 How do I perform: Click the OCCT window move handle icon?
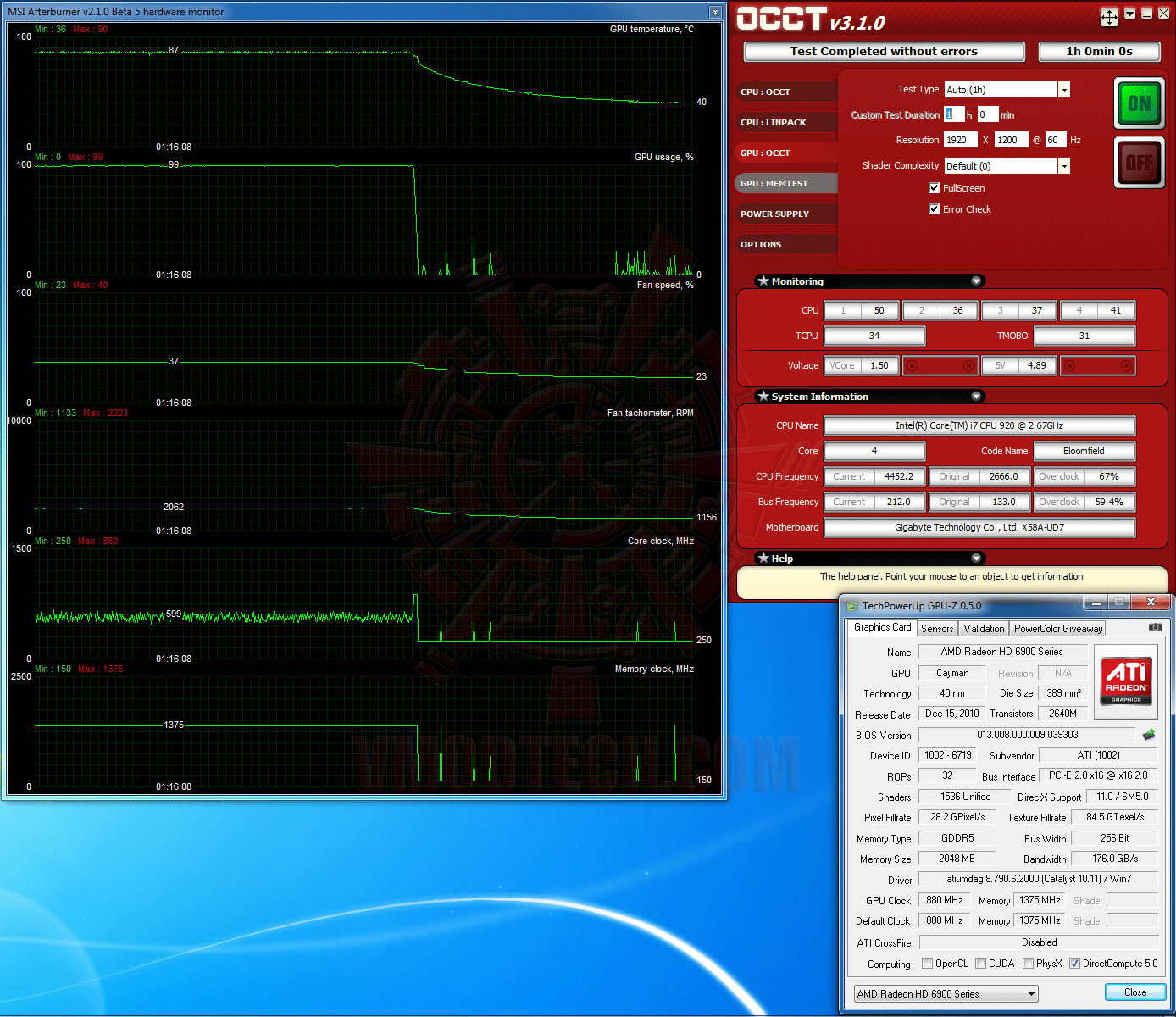1109,17
